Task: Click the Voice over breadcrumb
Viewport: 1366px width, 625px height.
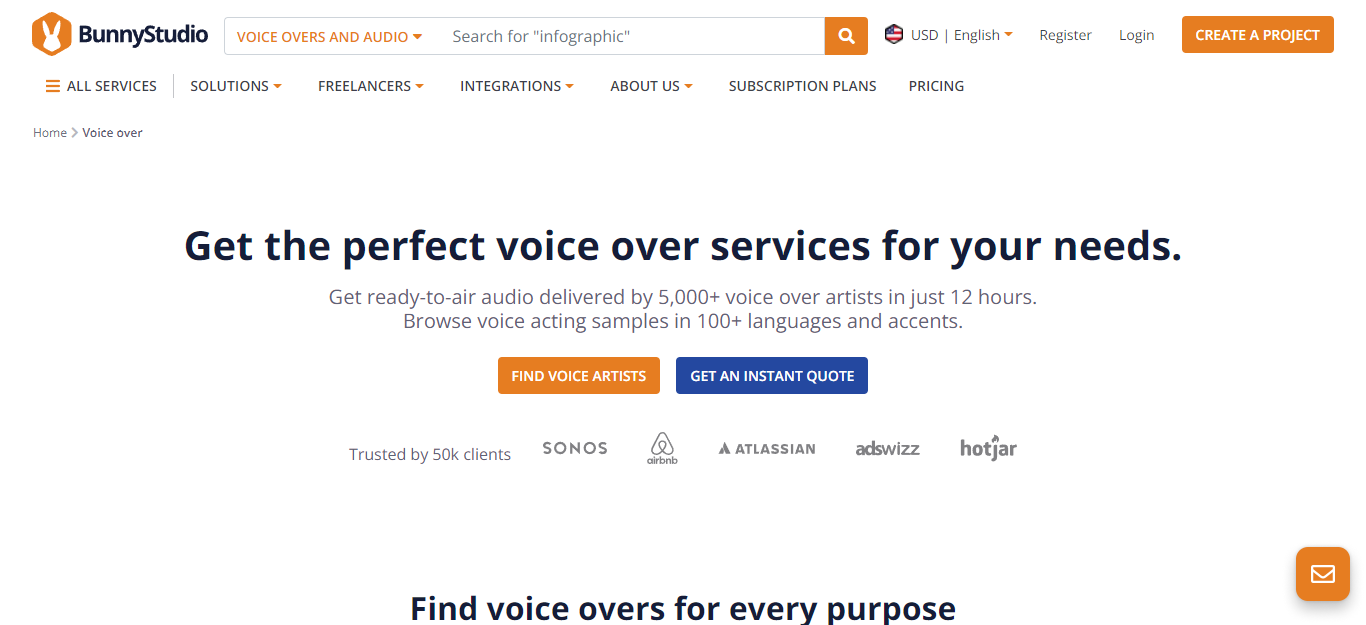Action: (112, 132)
